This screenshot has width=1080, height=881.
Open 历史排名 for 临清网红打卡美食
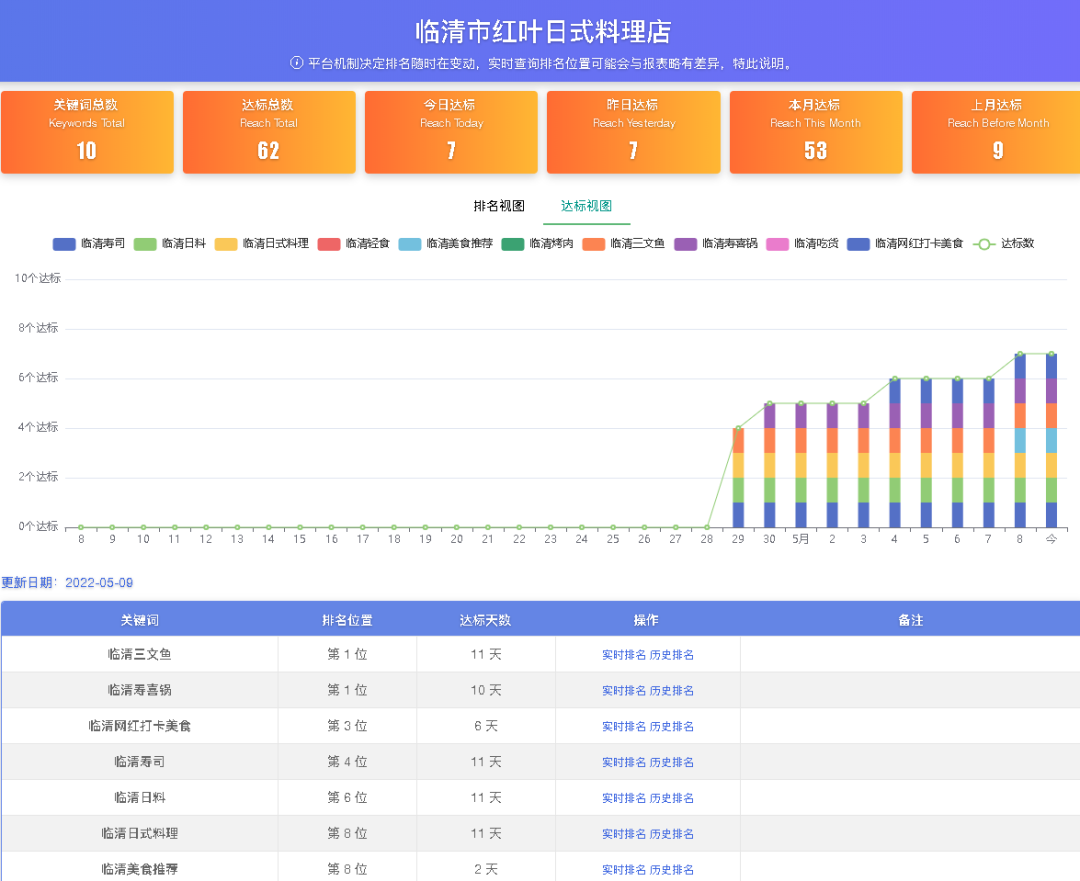click(x=672, y=727)
